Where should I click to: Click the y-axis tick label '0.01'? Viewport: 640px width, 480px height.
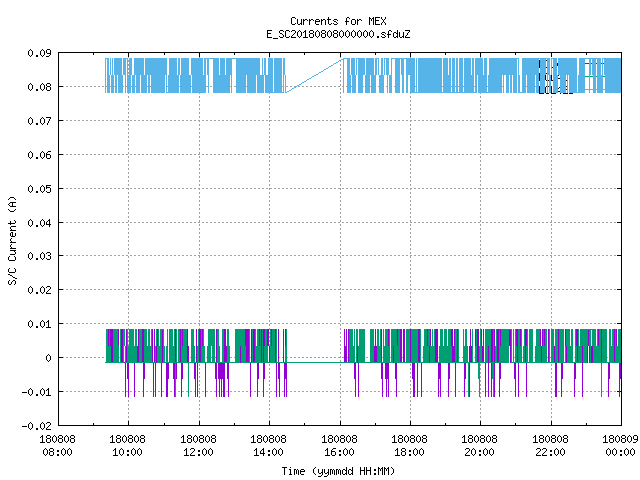(x=40, y=324)
